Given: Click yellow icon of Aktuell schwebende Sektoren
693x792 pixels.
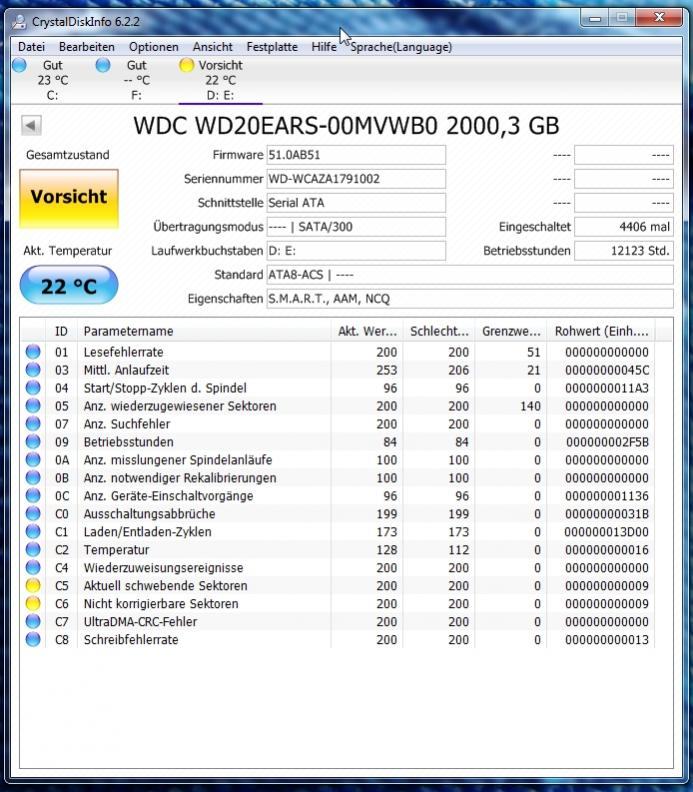Looking at the screenshot, I should coord(33,585).
